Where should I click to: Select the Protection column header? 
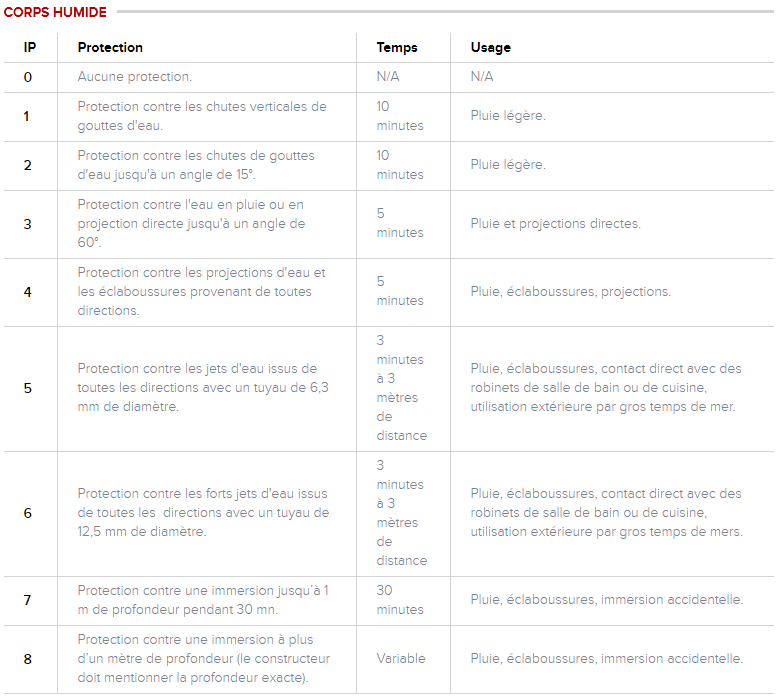click(x=110, y=47)
